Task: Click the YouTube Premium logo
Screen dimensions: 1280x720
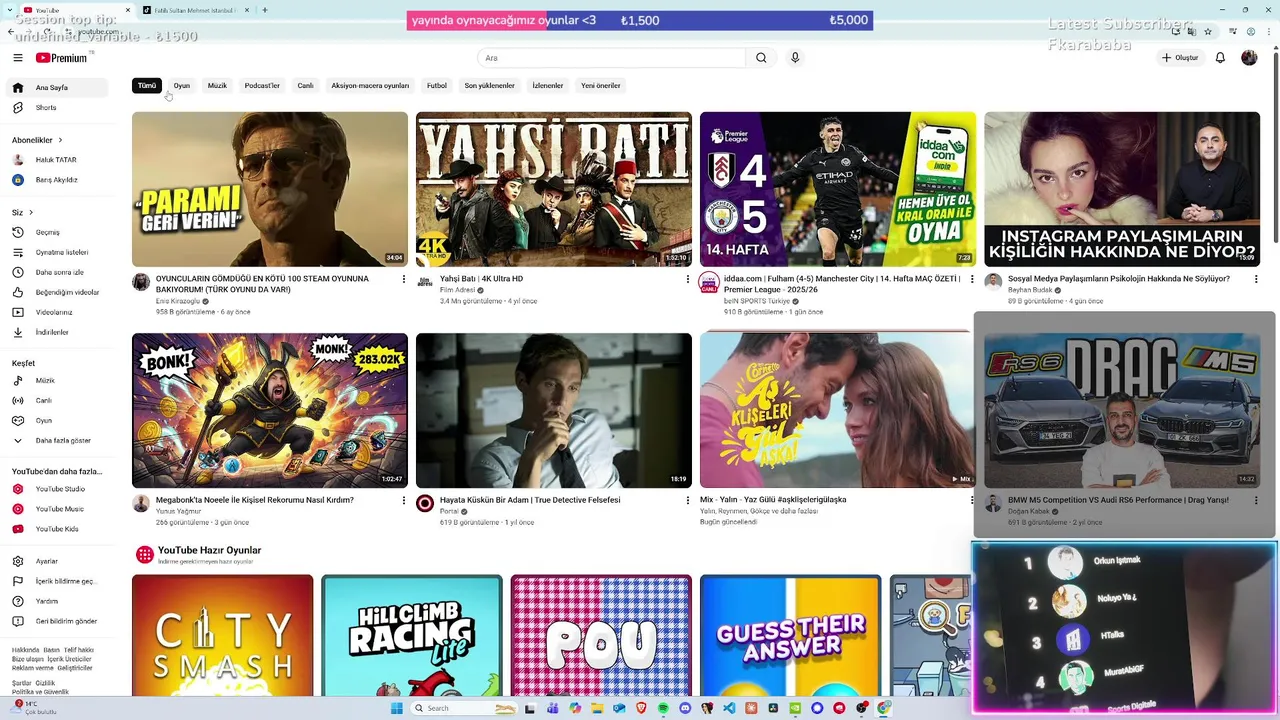Action: click(61, 58)
